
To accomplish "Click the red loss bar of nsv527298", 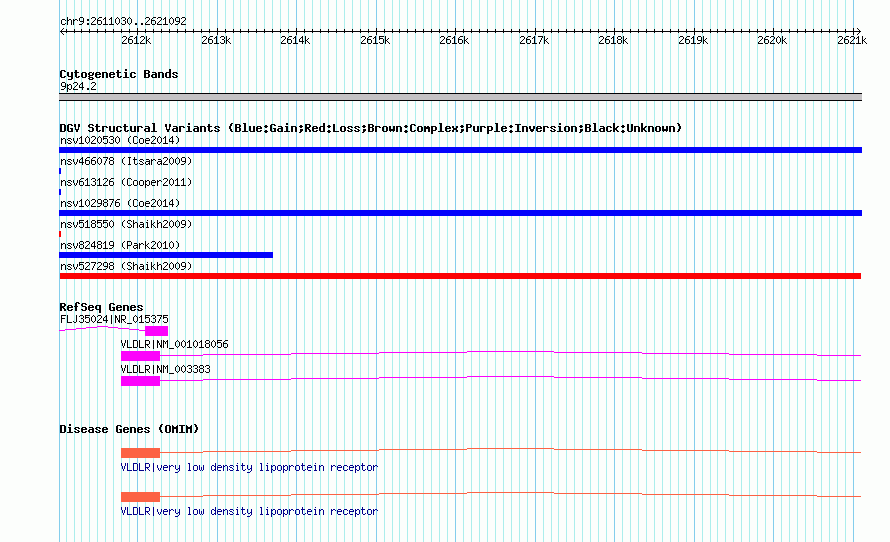I will coord(460,276).
